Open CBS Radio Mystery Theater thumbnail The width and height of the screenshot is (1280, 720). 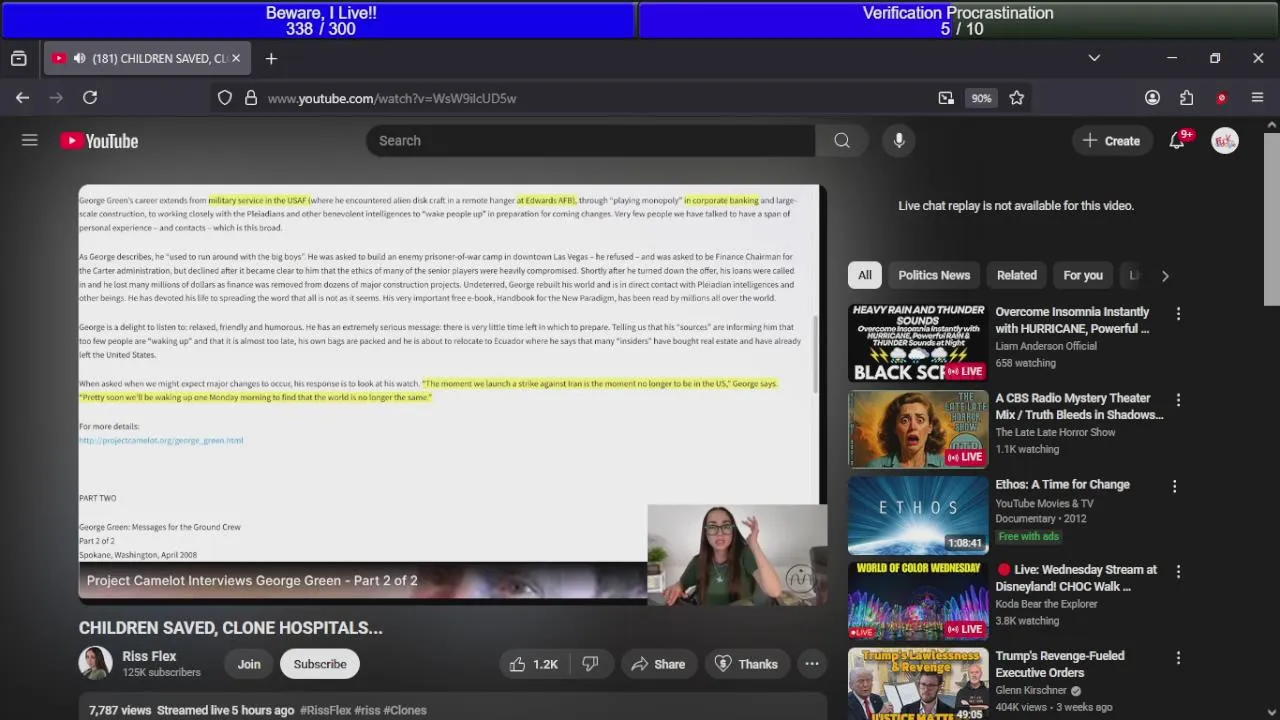coord(918,429)
